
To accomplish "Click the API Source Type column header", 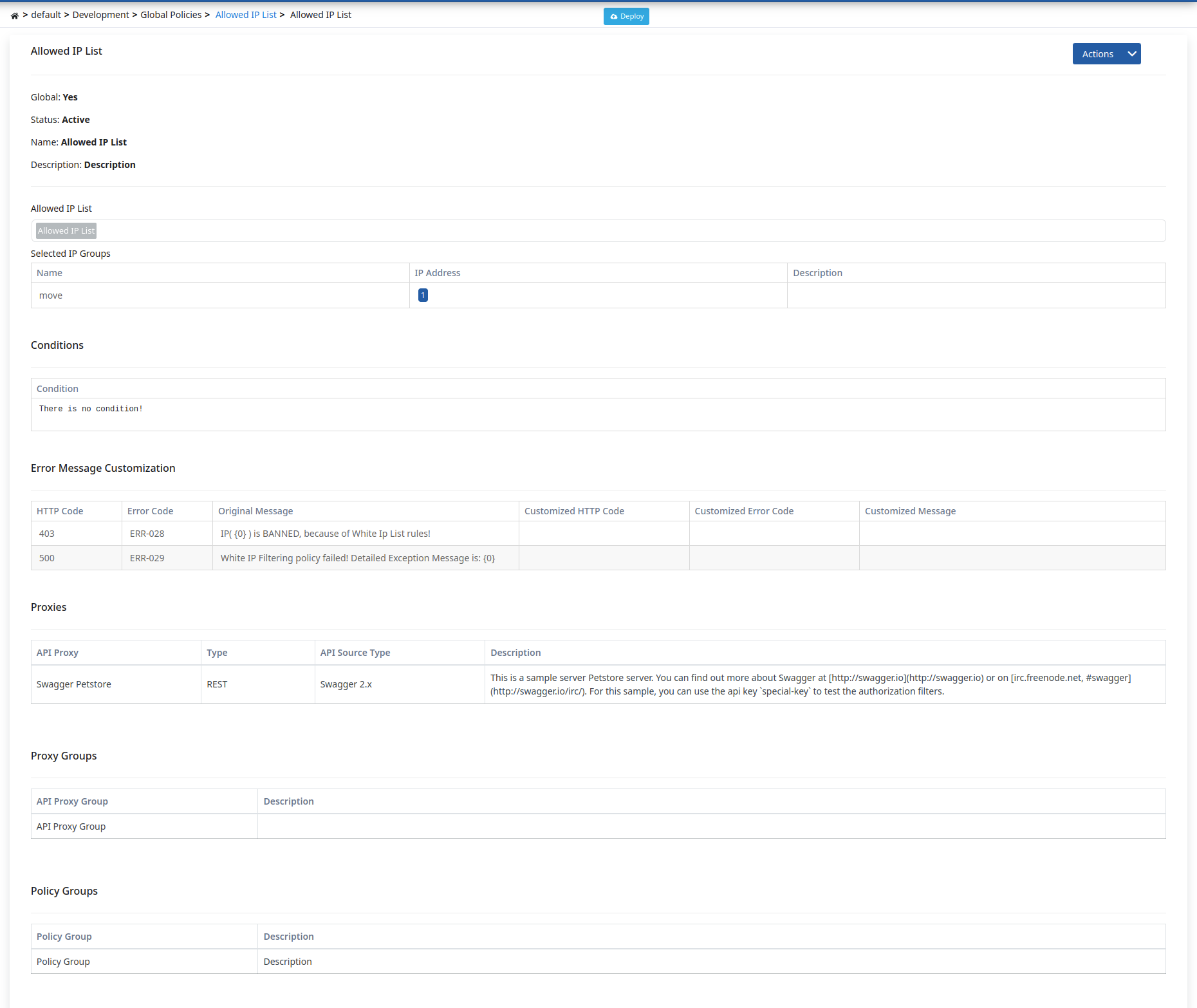I will 355,653.
